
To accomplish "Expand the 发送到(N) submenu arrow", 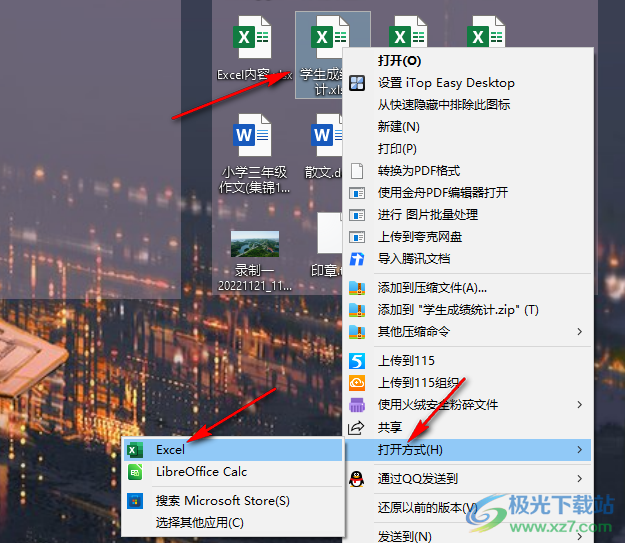I will coord(580,536).
